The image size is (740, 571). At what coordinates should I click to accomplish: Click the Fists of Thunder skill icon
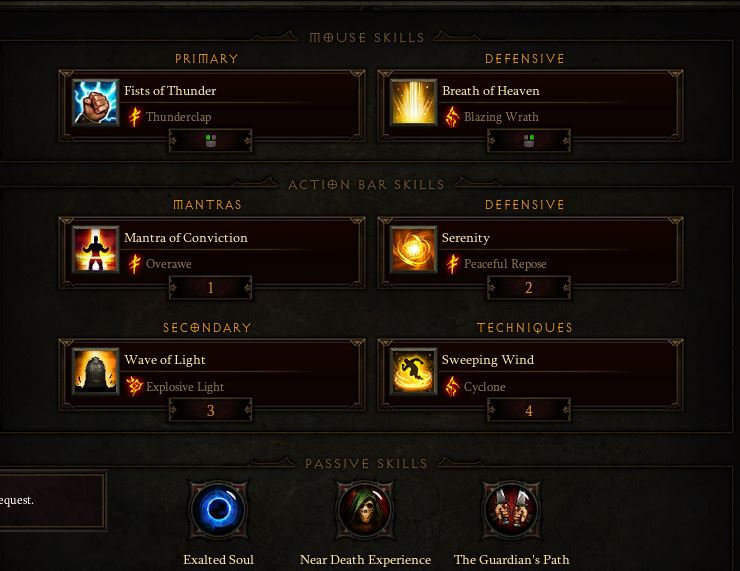(x=95, y=102)
